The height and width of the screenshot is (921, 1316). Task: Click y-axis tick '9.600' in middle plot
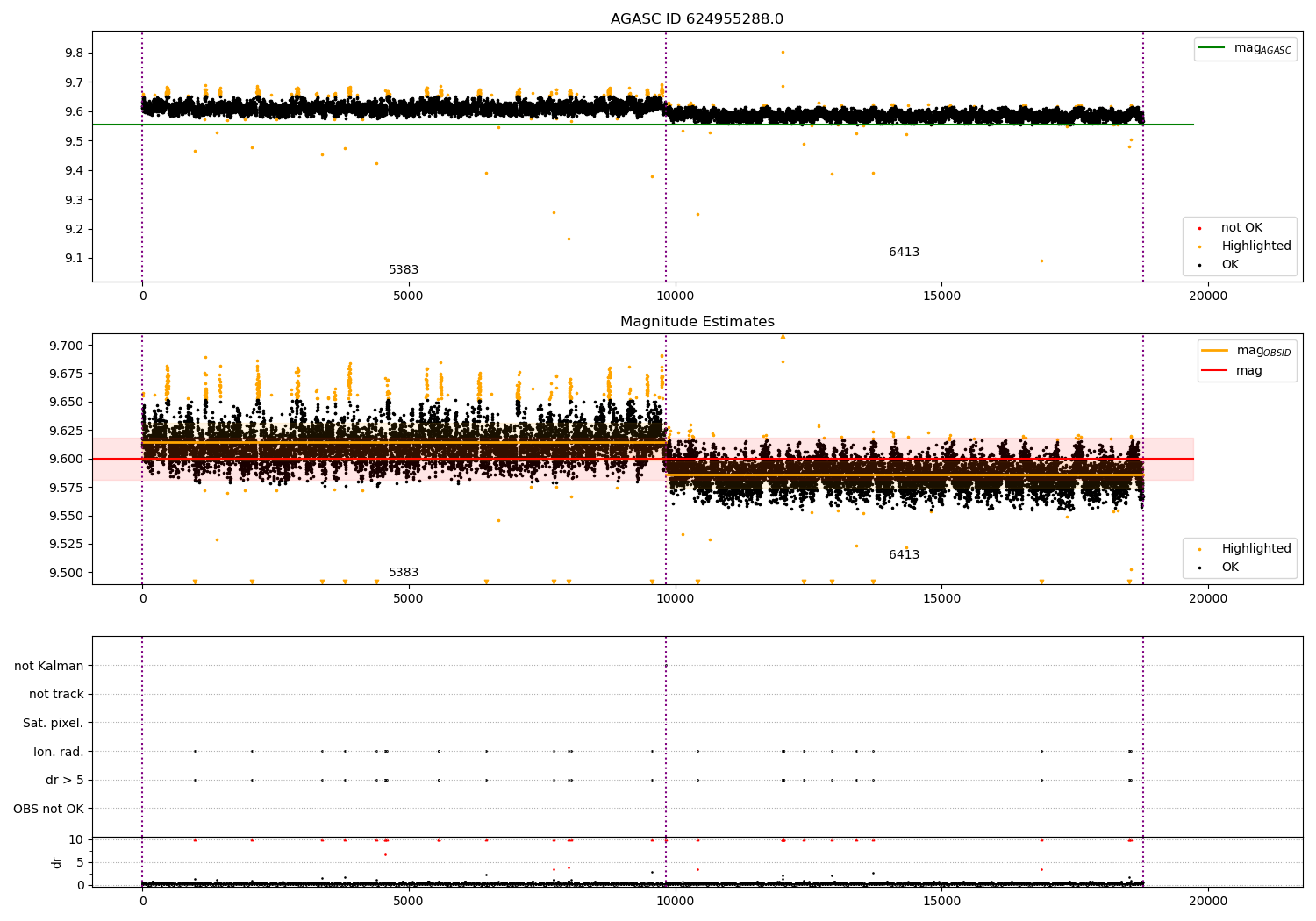click(x=68, y=459)
